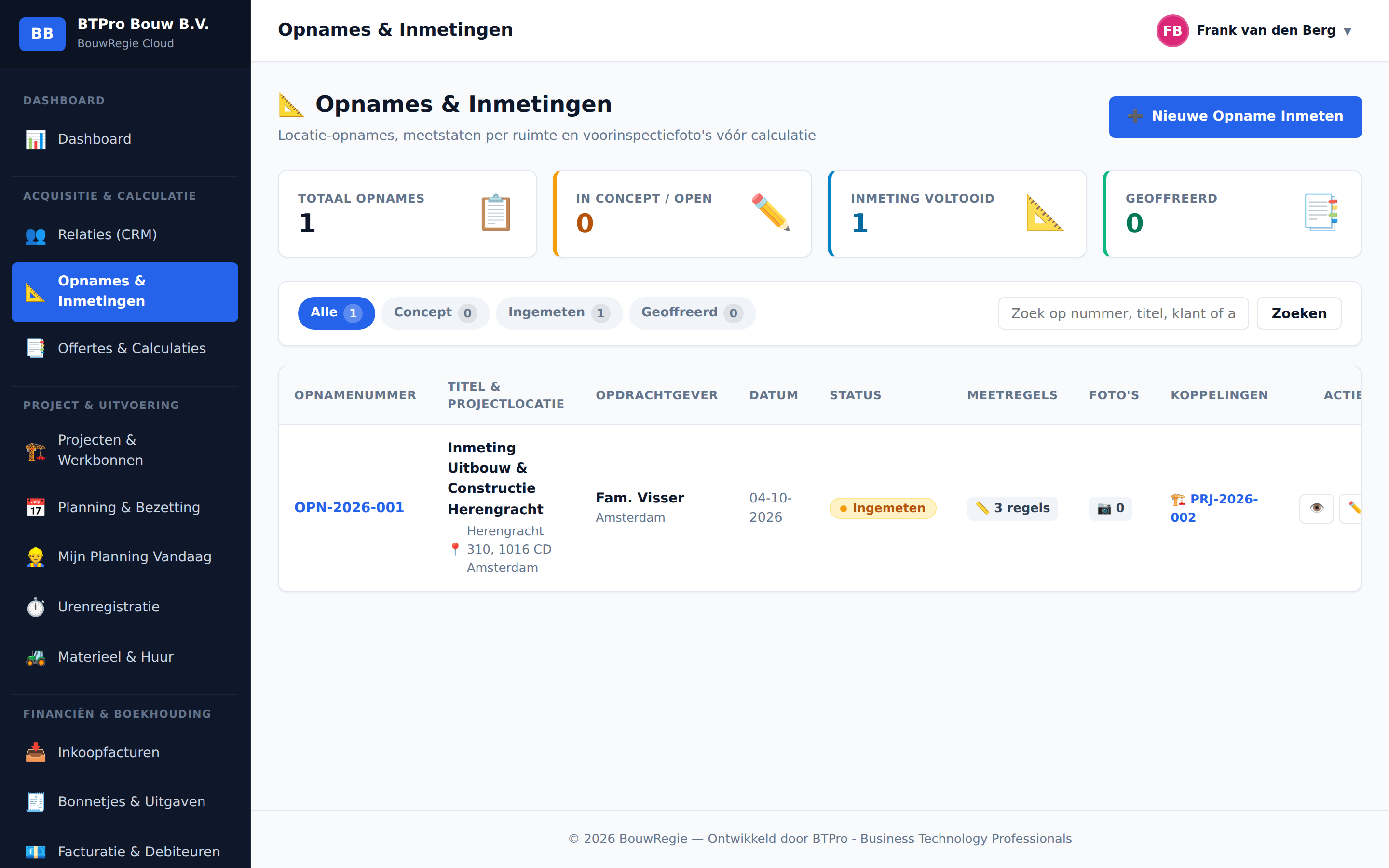Screen dimensions: 1389x868
Task: Click the Fam. Visser opdrachtgever text
Action: click(640, 498)
